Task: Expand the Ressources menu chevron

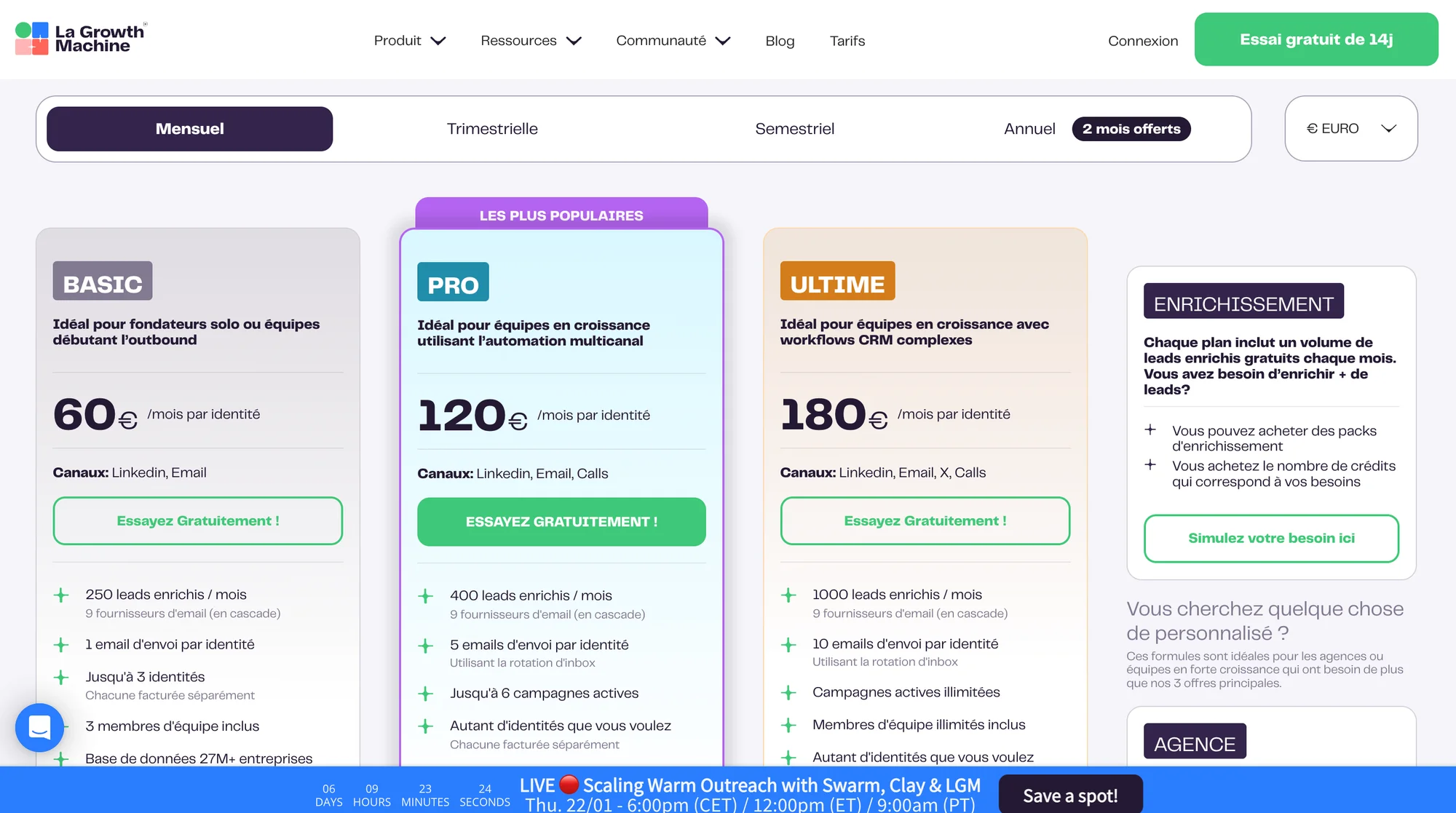Action: pos(574,41)
